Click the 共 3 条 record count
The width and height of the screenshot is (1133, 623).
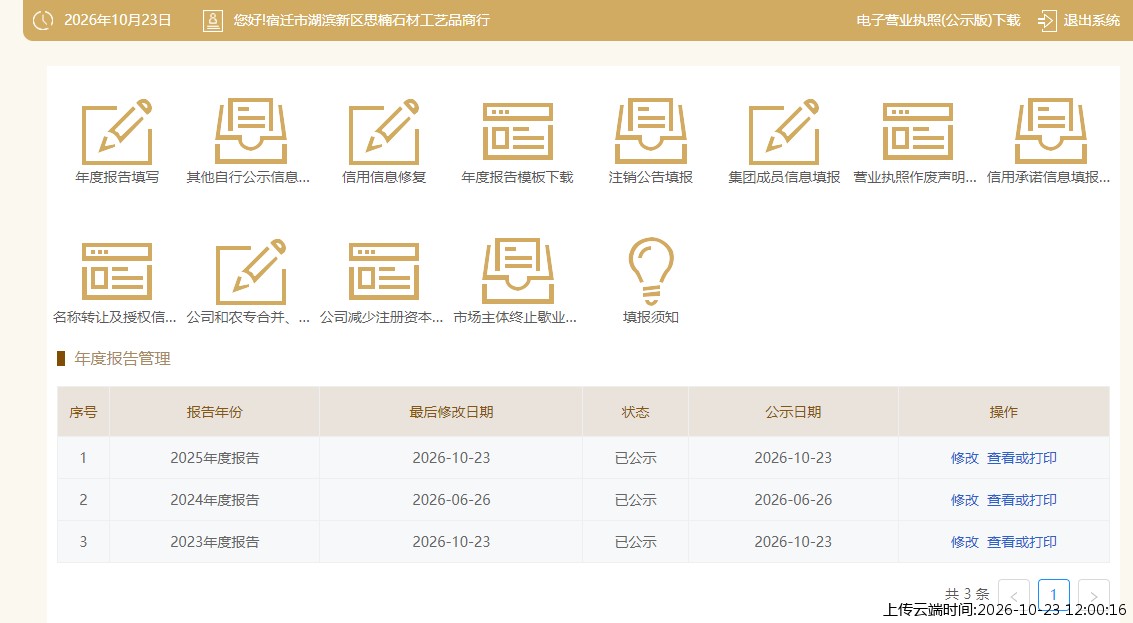[967, 594]
